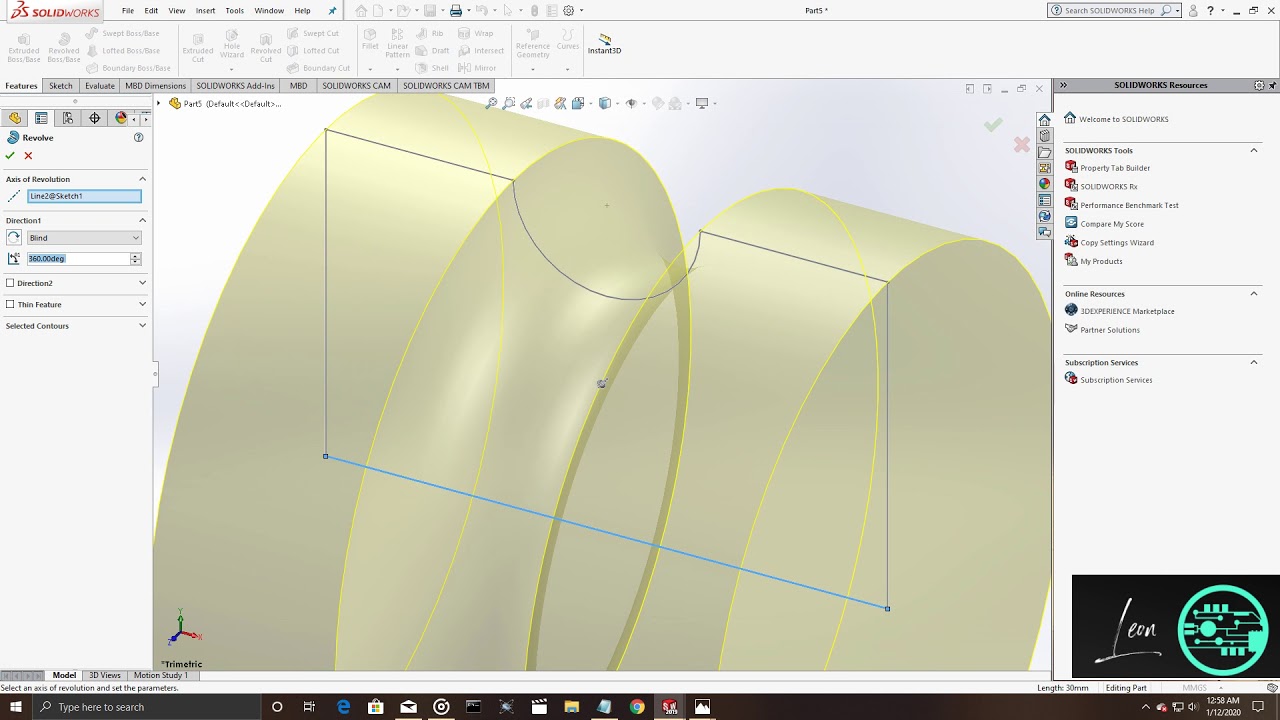Switch to the ConfigurationManager tab icon
The image size is (1280, 720).
pos(68,118)
